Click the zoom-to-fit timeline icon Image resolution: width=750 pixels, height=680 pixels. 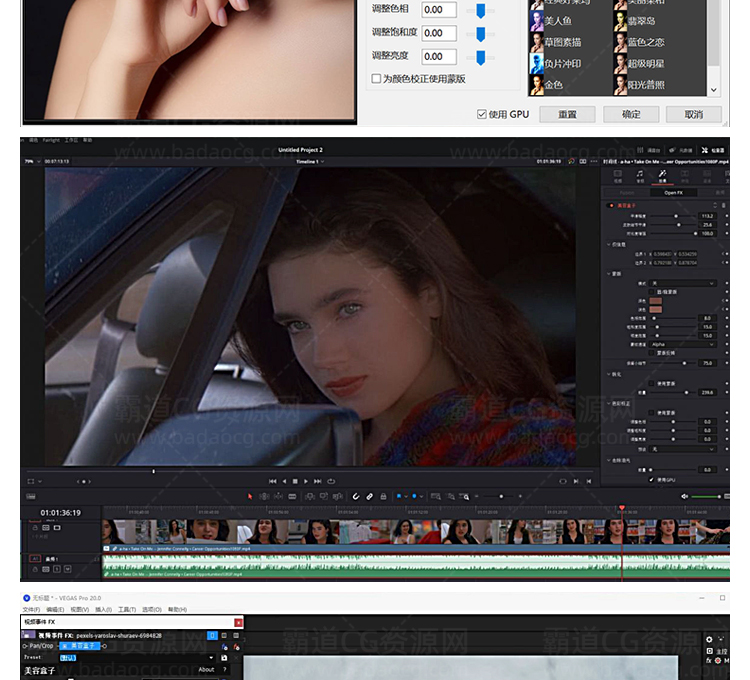[436, 496]
